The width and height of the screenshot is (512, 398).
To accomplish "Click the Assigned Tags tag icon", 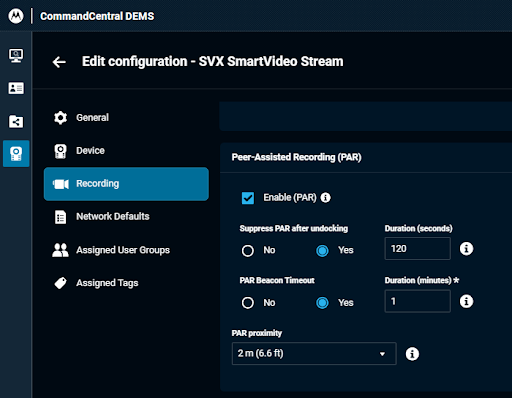I will point(60,283).
